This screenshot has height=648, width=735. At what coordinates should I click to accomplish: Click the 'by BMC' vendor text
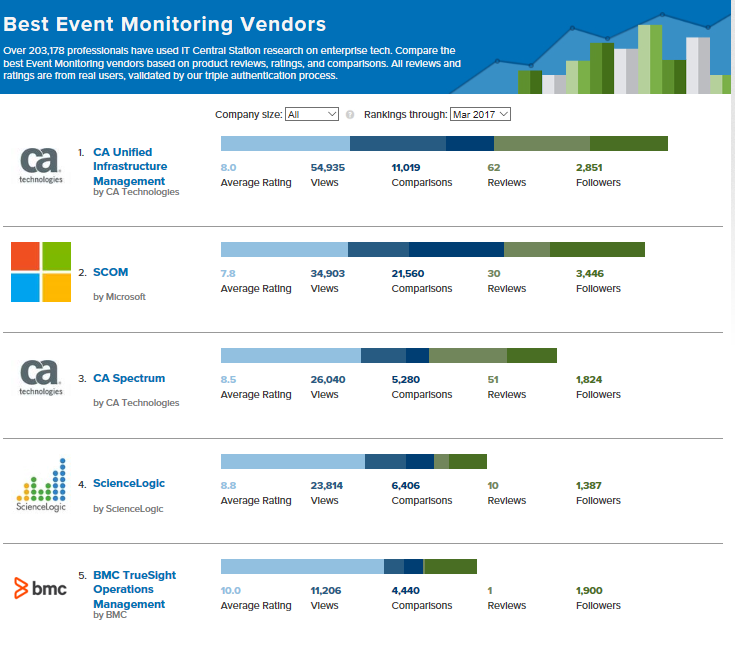[110, 615]
